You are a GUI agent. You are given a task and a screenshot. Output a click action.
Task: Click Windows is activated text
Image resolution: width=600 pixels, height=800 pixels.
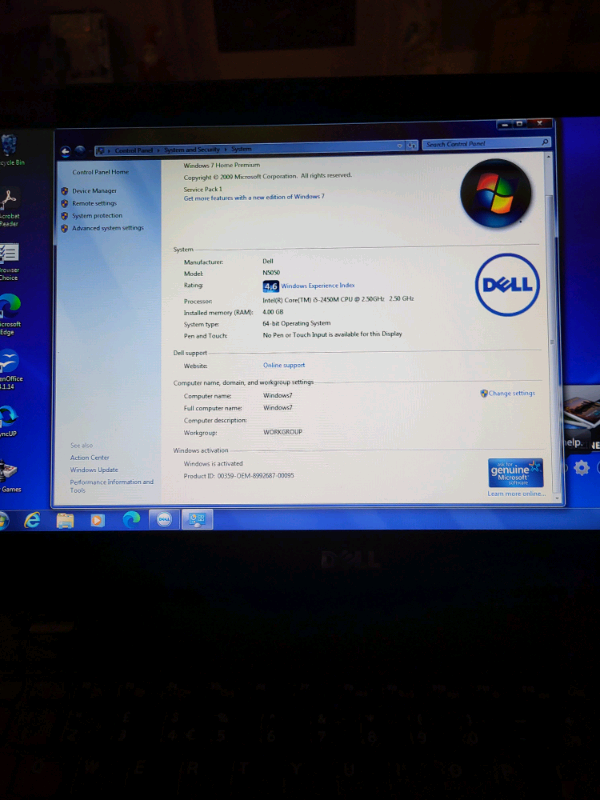213,464
